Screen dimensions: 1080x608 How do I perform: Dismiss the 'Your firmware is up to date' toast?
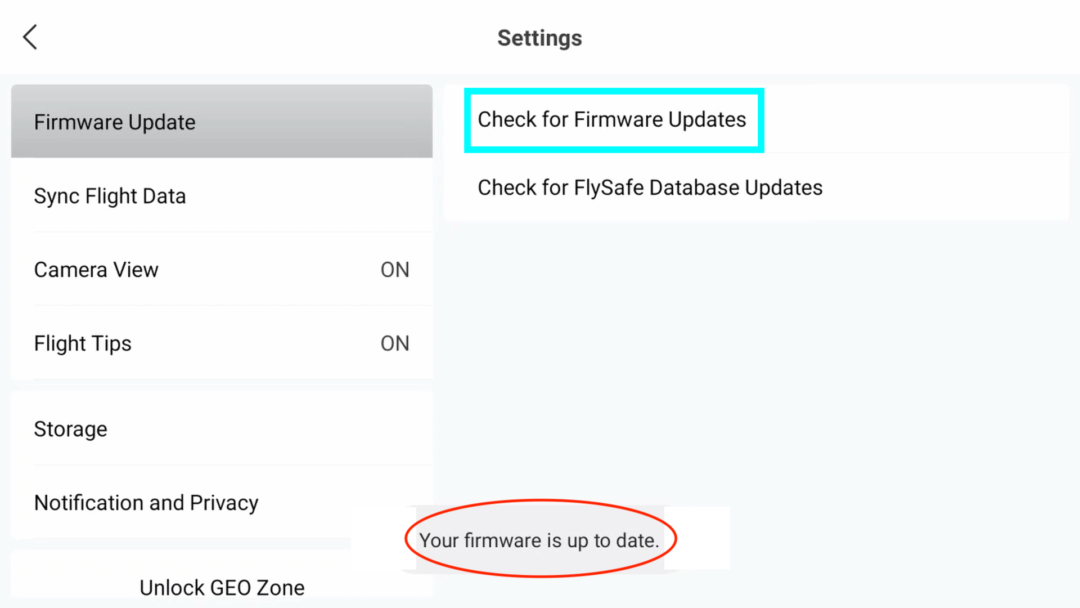click(540, 541)
